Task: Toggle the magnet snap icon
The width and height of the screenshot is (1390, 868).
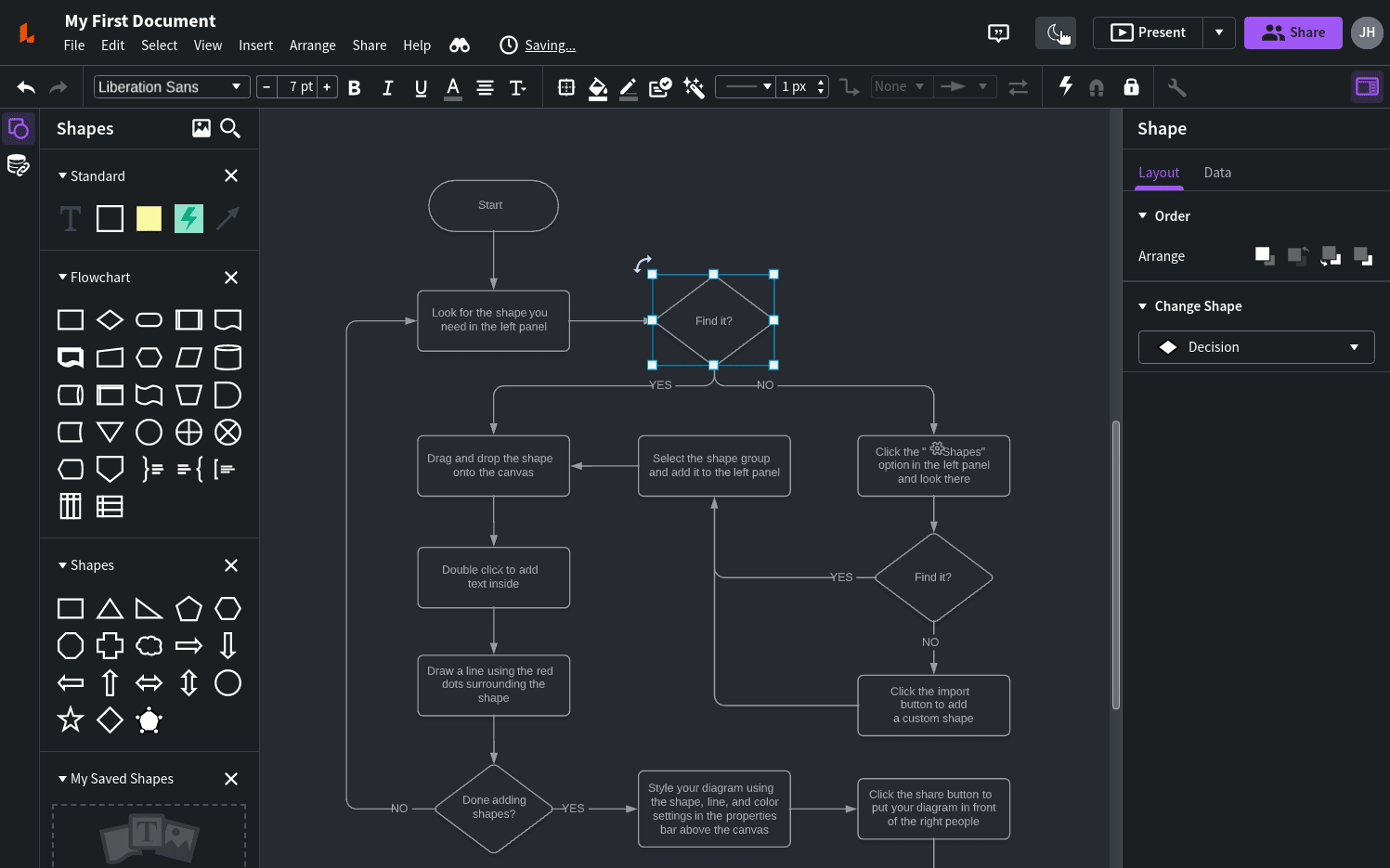Action: click(x=1097, y=87)
